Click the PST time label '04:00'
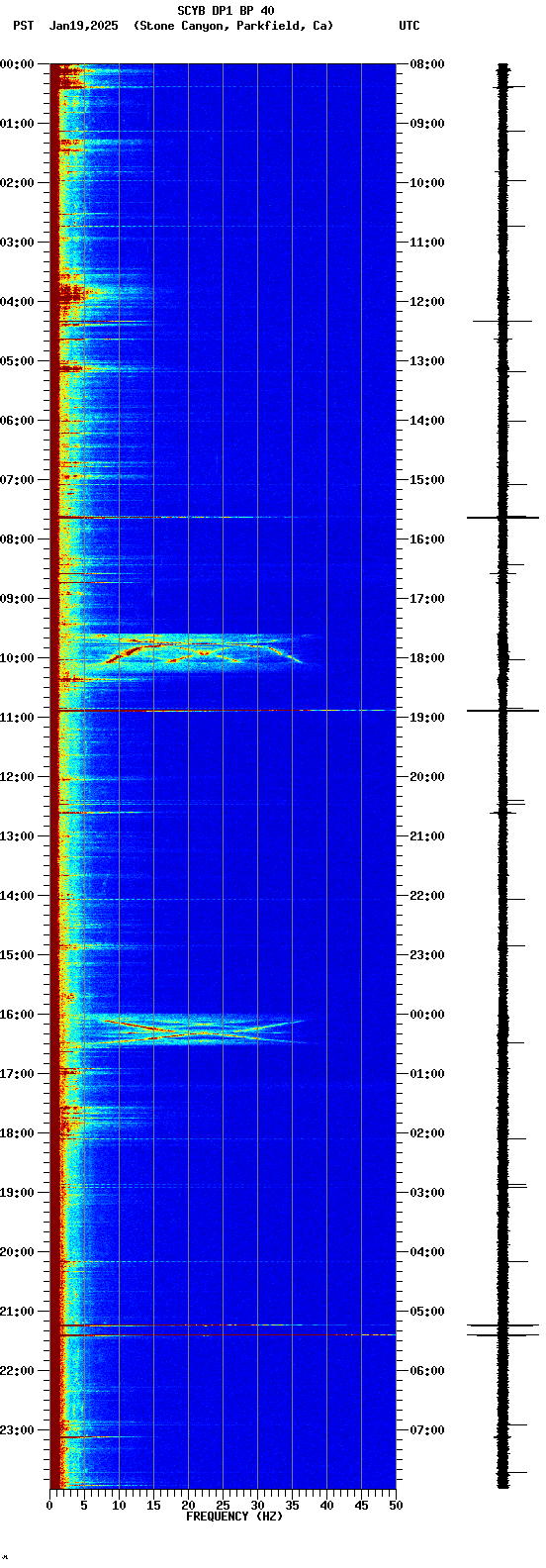This screenshot has width=546, height=1568. [18, 302]
